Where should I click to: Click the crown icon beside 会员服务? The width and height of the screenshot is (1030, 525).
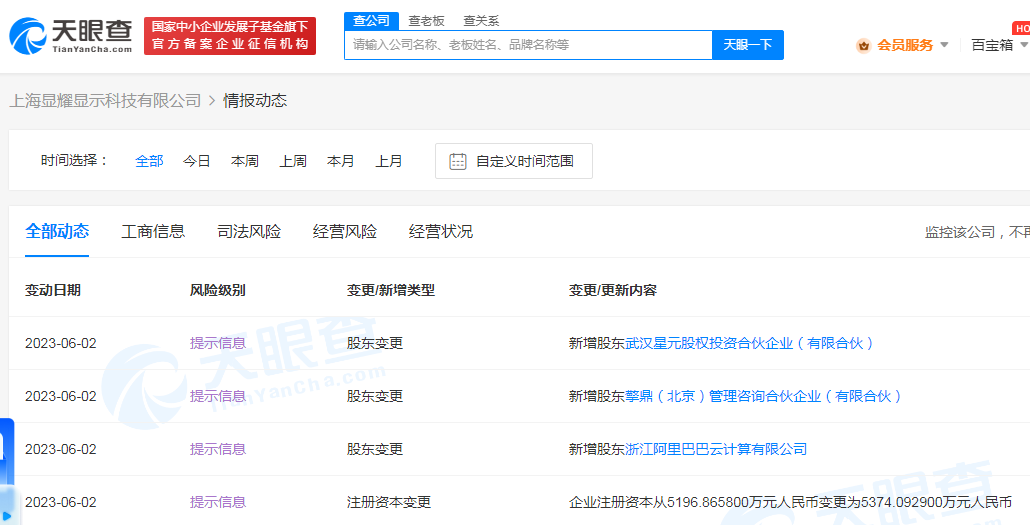[x=864, y=45]
